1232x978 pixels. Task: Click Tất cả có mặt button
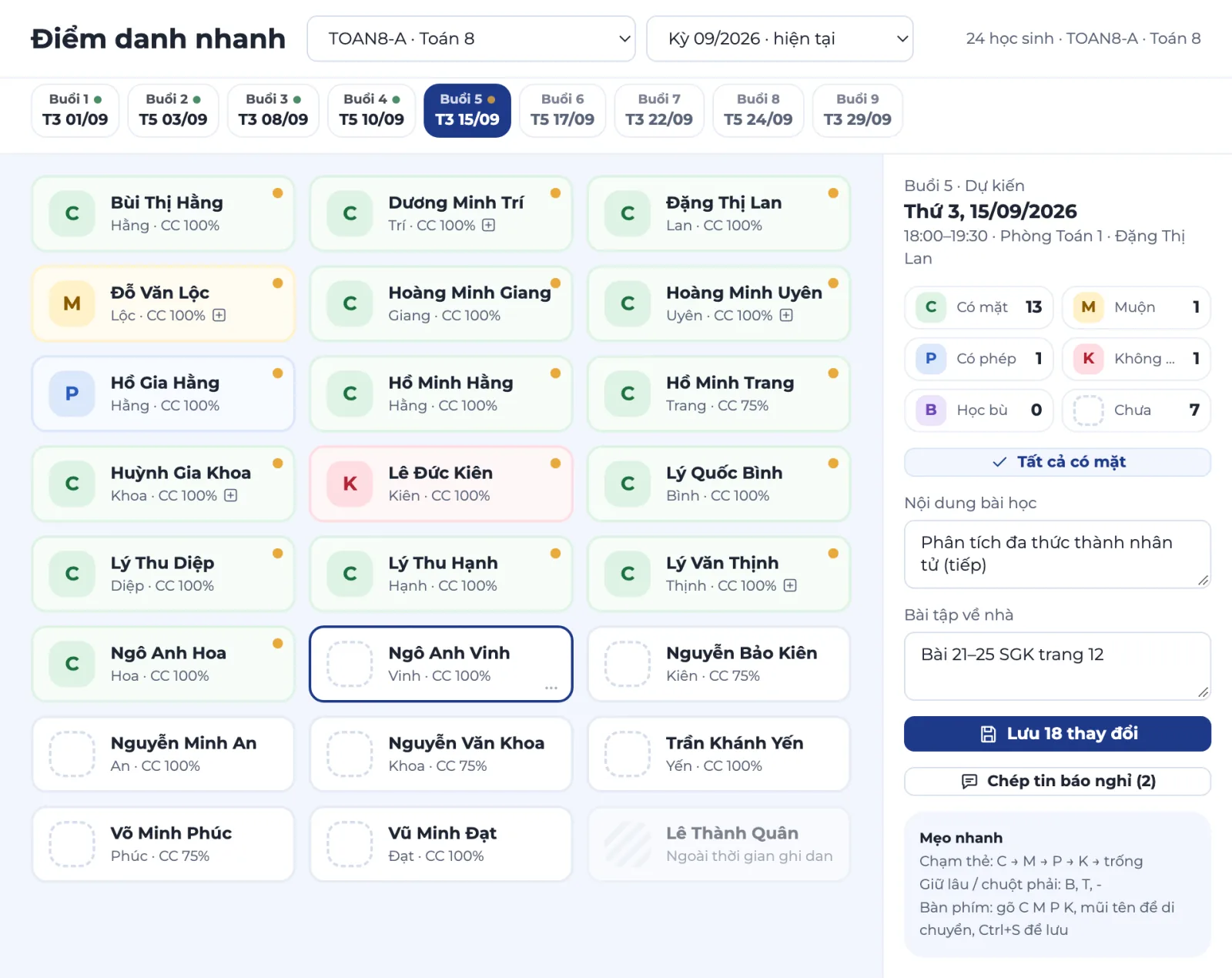point(1057,462)
